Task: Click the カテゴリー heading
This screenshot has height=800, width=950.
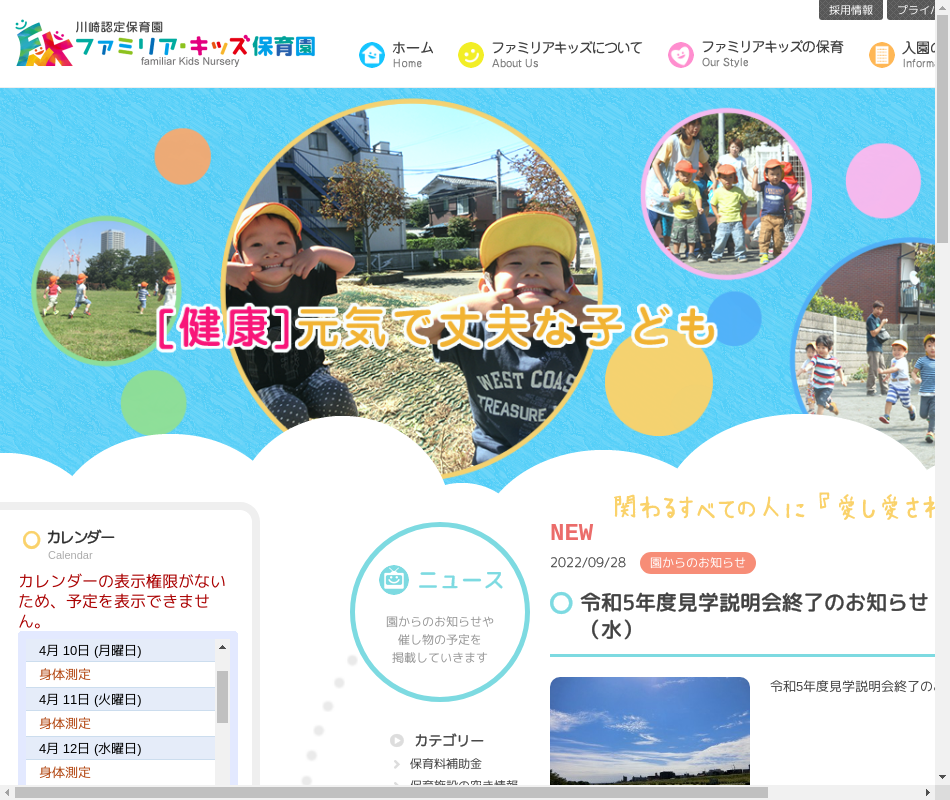Action: point(449,740)
